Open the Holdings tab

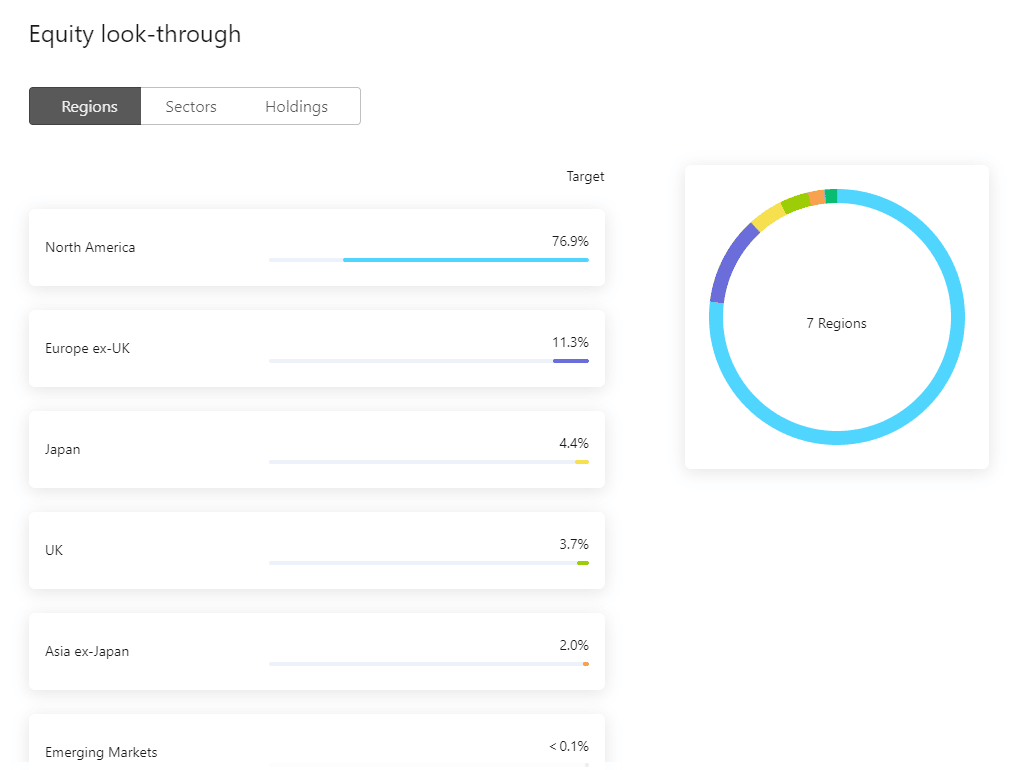coord(296,106)
